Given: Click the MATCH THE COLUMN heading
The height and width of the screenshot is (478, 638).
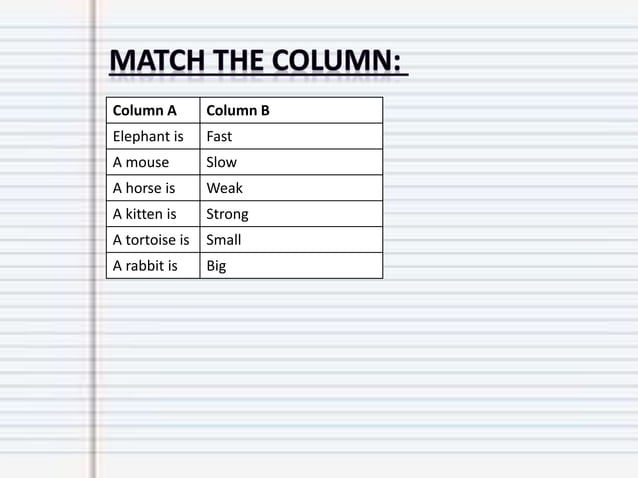Looking at the screenshot, I should (256, 61).
